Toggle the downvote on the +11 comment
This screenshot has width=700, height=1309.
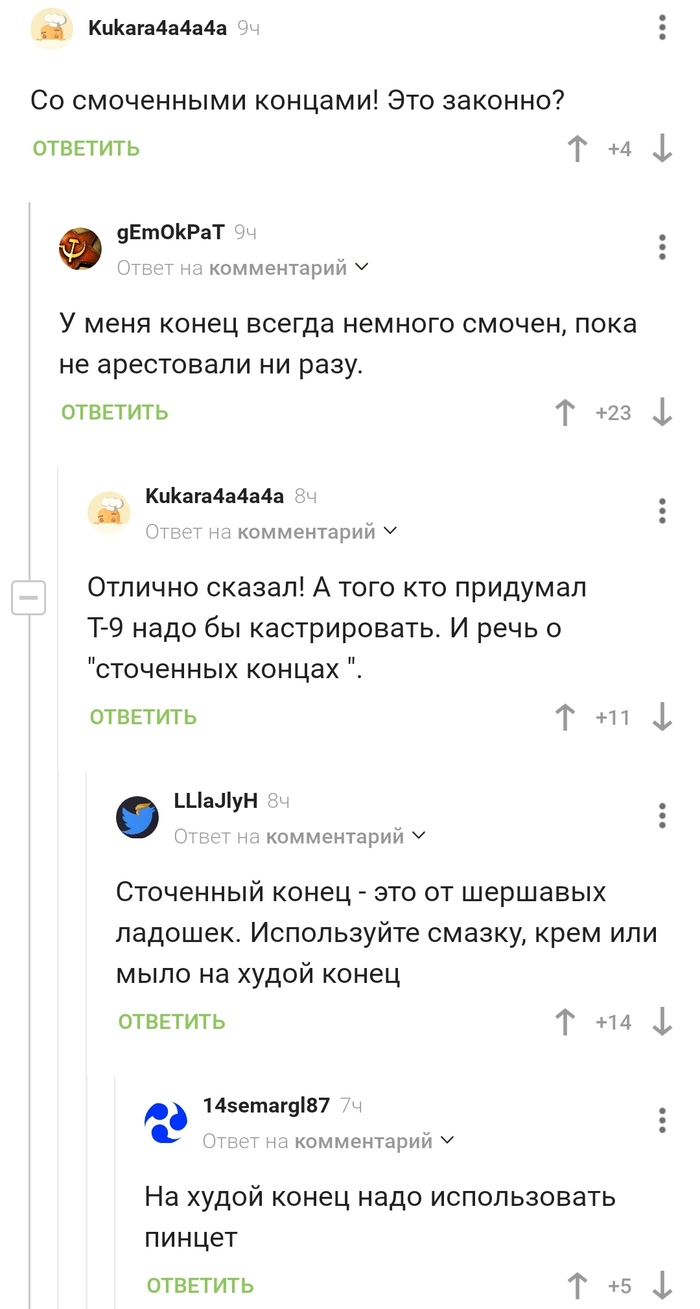click(662, 717)
